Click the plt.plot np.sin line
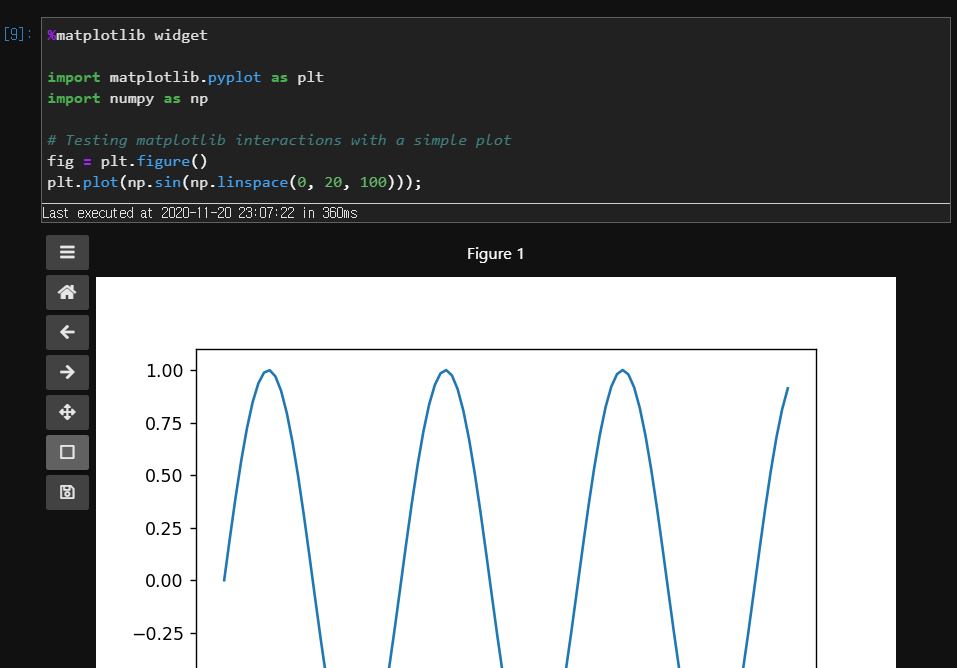 [x=234, y=183]
